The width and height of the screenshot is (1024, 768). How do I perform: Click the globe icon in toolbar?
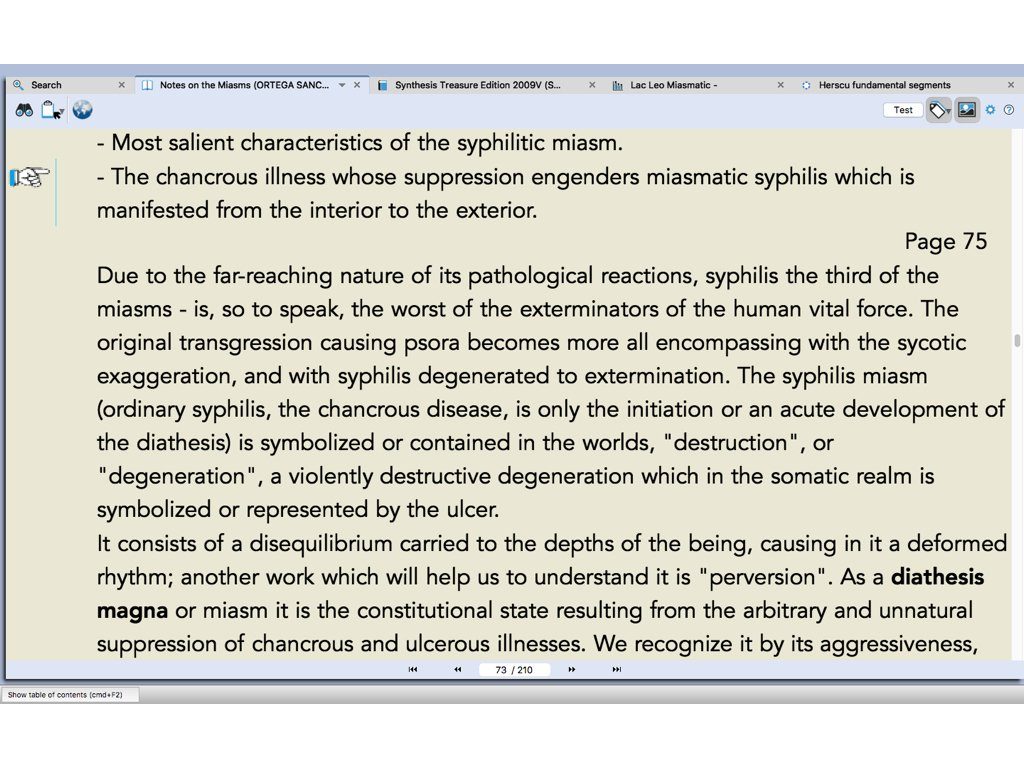point(82,110)
